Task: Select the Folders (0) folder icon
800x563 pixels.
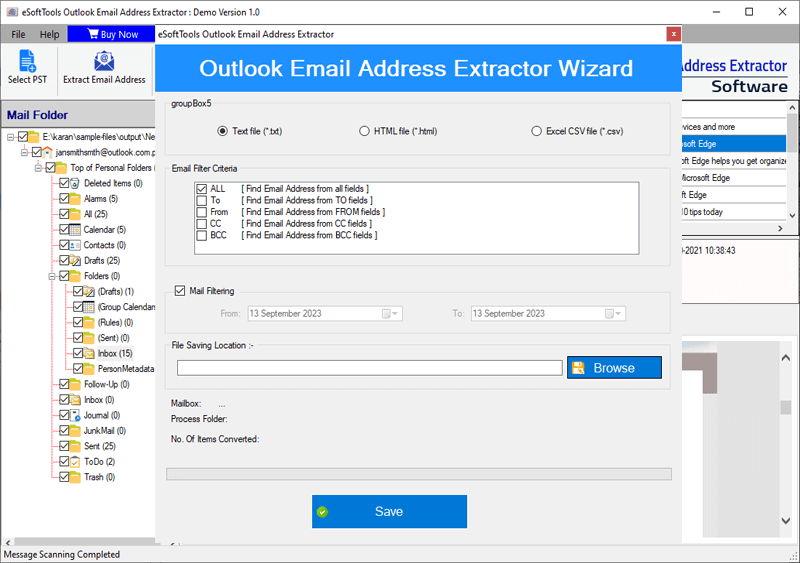Action: (x=75, y=276)
